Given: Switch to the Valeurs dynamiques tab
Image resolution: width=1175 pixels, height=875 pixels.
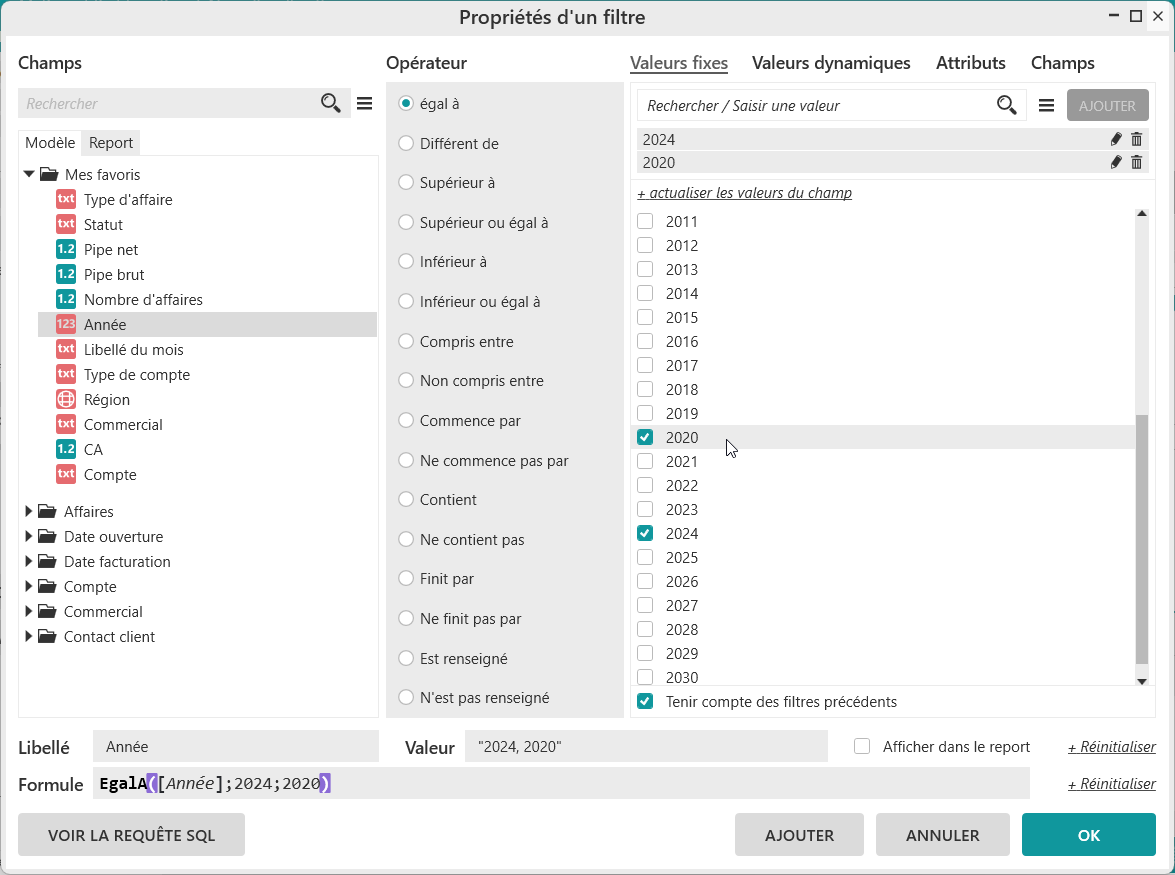Looking at the screenshot, I should tap(831, 63).
